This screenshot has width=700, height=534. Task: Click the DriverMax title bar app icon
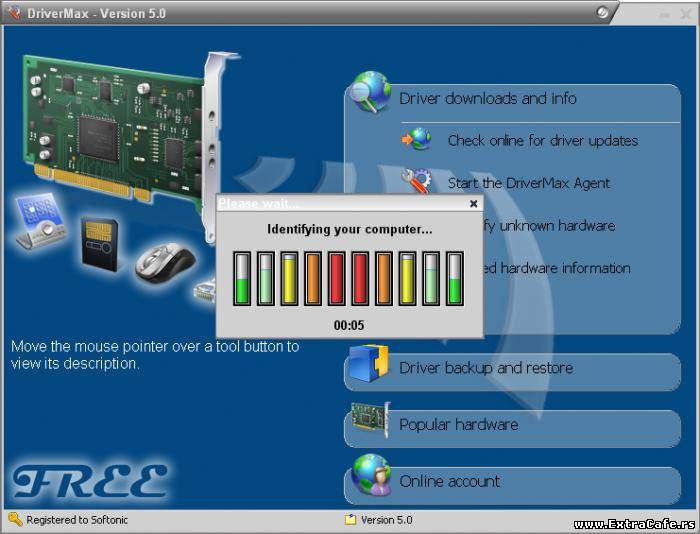(x=14, y=13)
